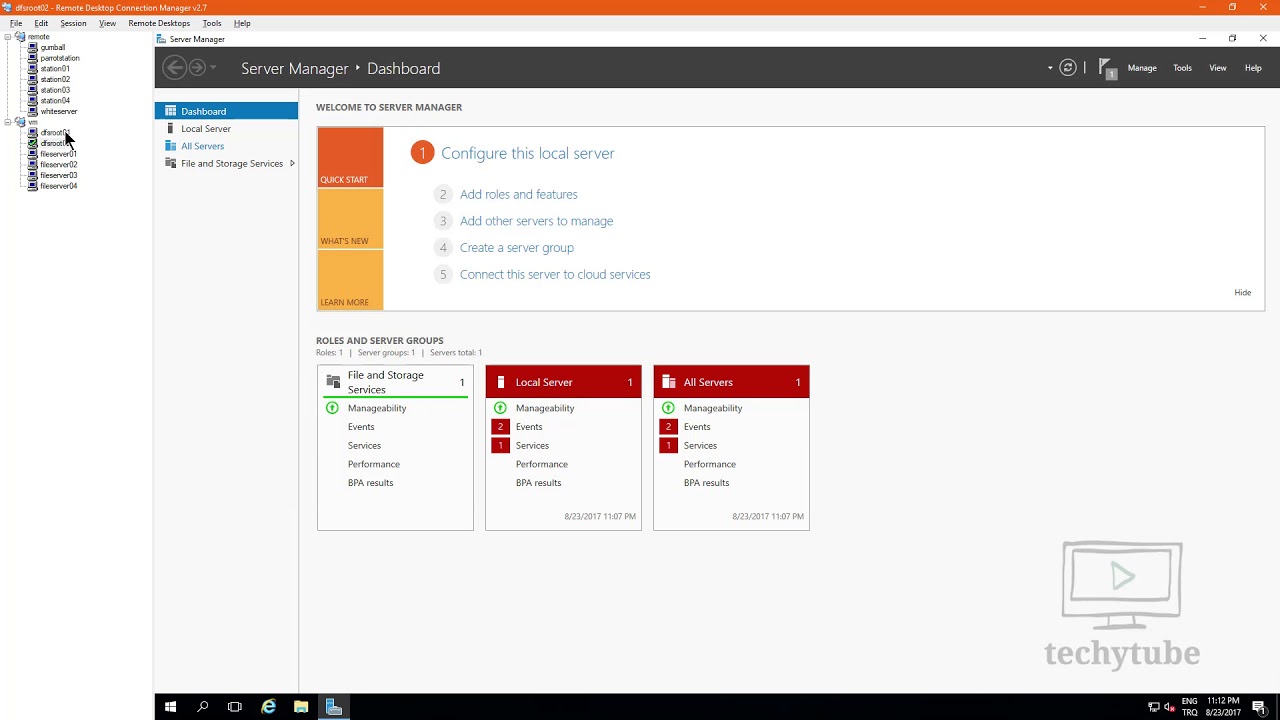The height and width of the screenshot is (720, 1280).
Task: Open the Session menu
Action: click(73, 23)
